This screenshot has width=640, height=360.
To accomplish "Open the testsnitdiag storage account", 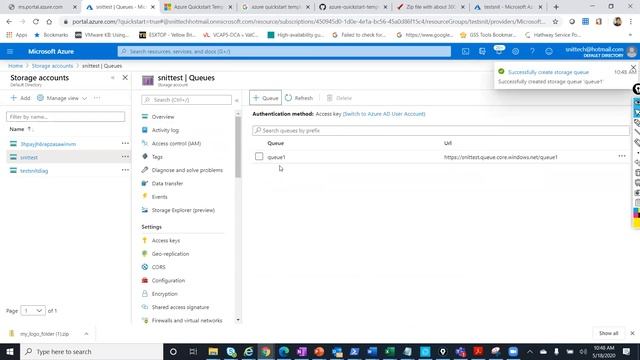I will pyautogui.click(x=34, y=171).
